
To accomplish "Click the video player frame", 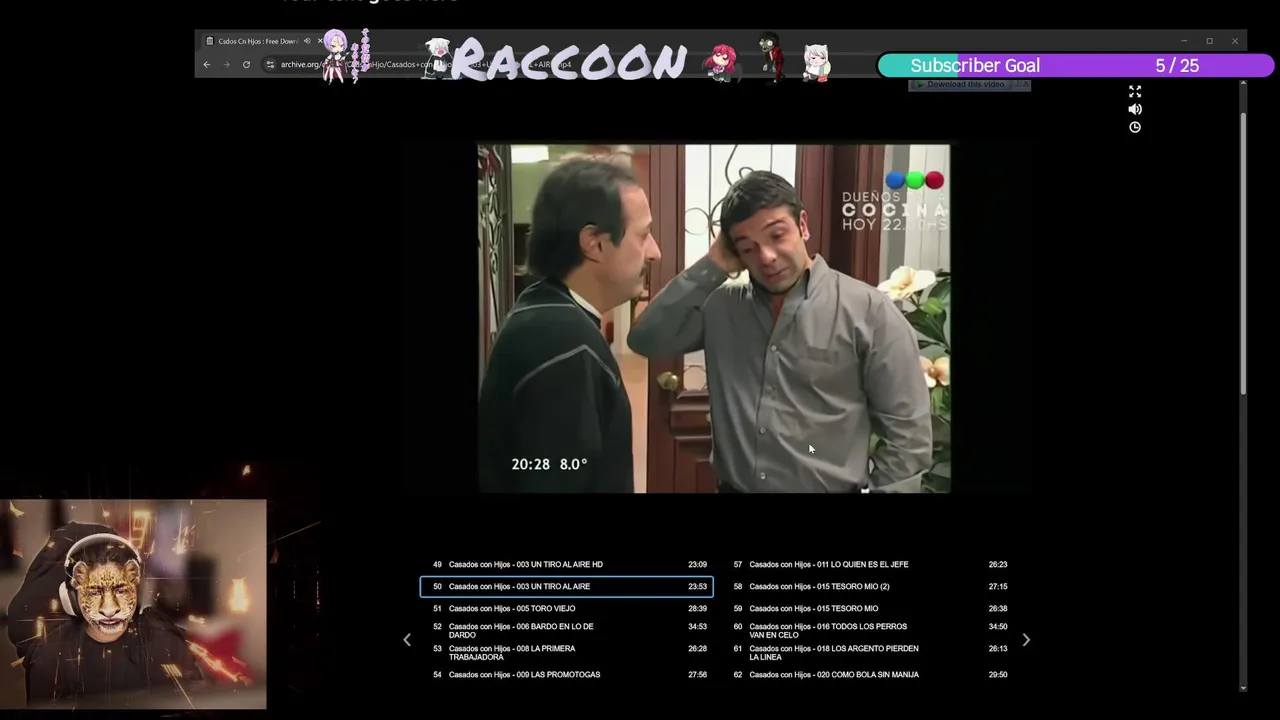I will pos(714,319).
